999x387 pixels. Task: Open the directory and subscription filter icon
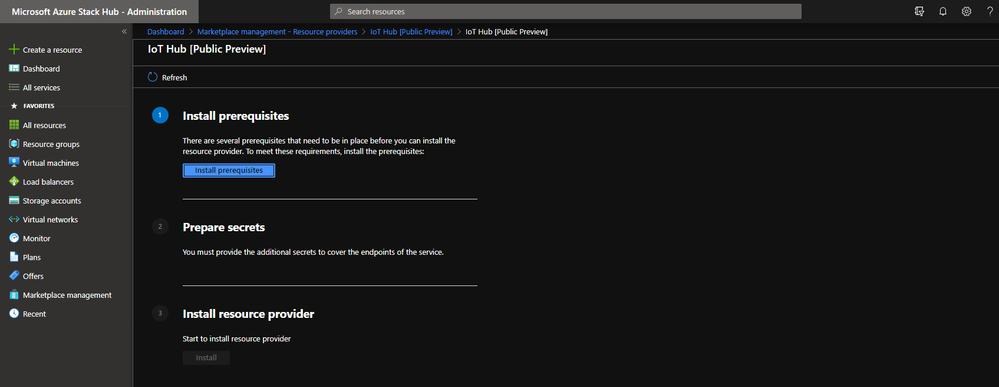click(x=919, y=11)
